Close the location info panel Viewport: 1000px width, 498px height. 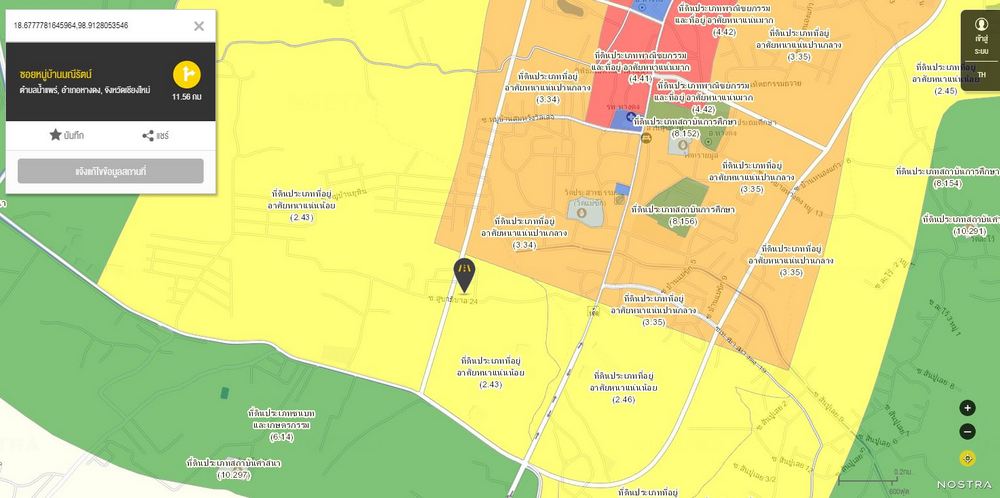click(199, 26)
